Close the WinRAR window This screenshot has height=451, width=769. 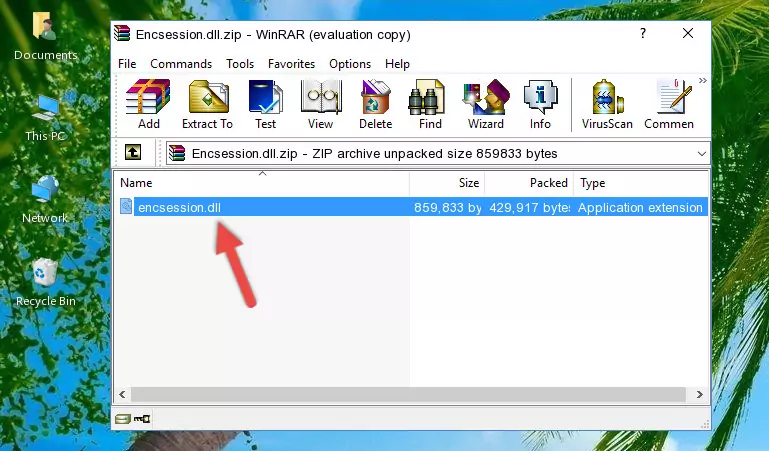[x=688, y=33]
